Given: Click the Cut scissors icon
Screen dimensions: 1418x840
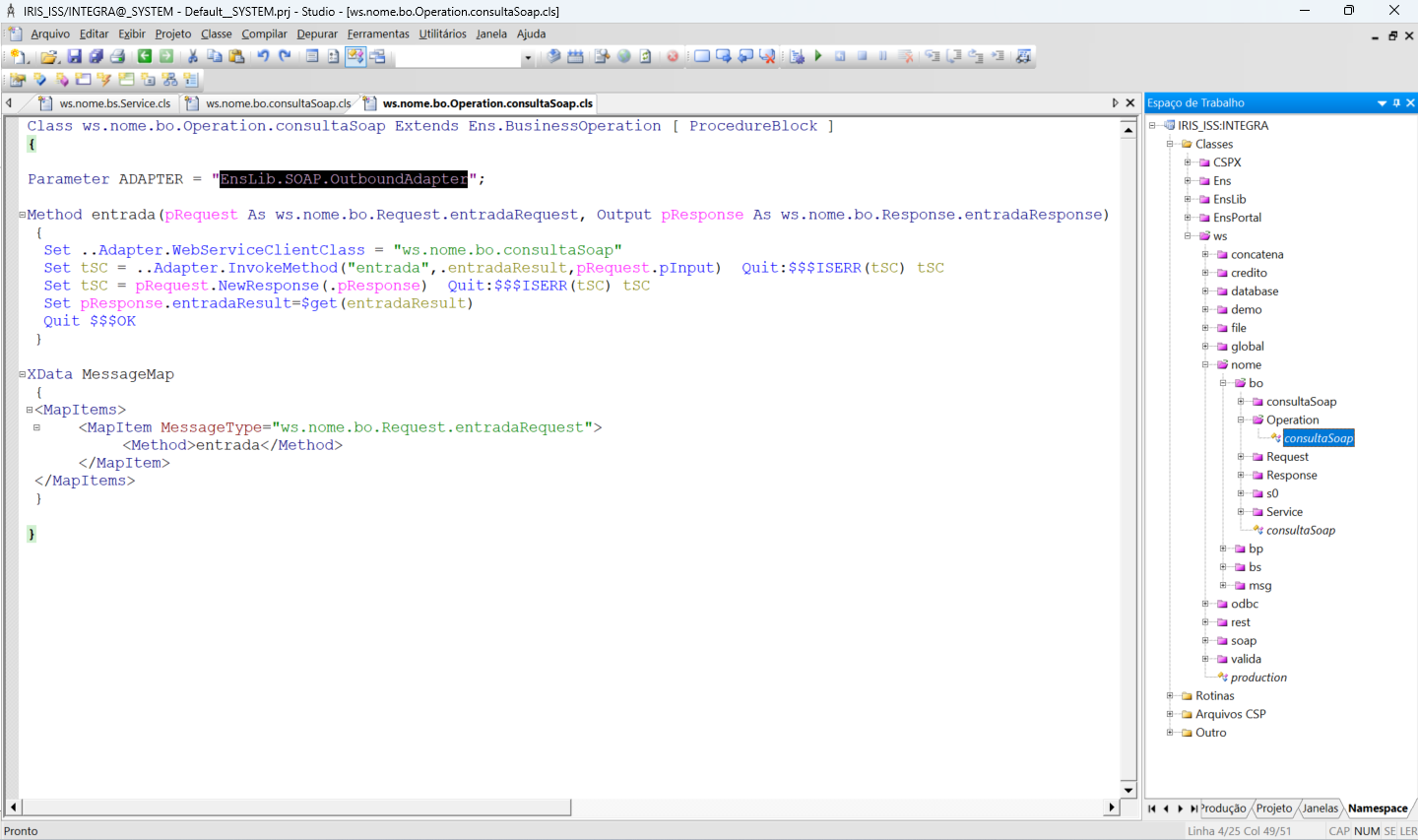Looking at the screenshot, I should point(193,56).
